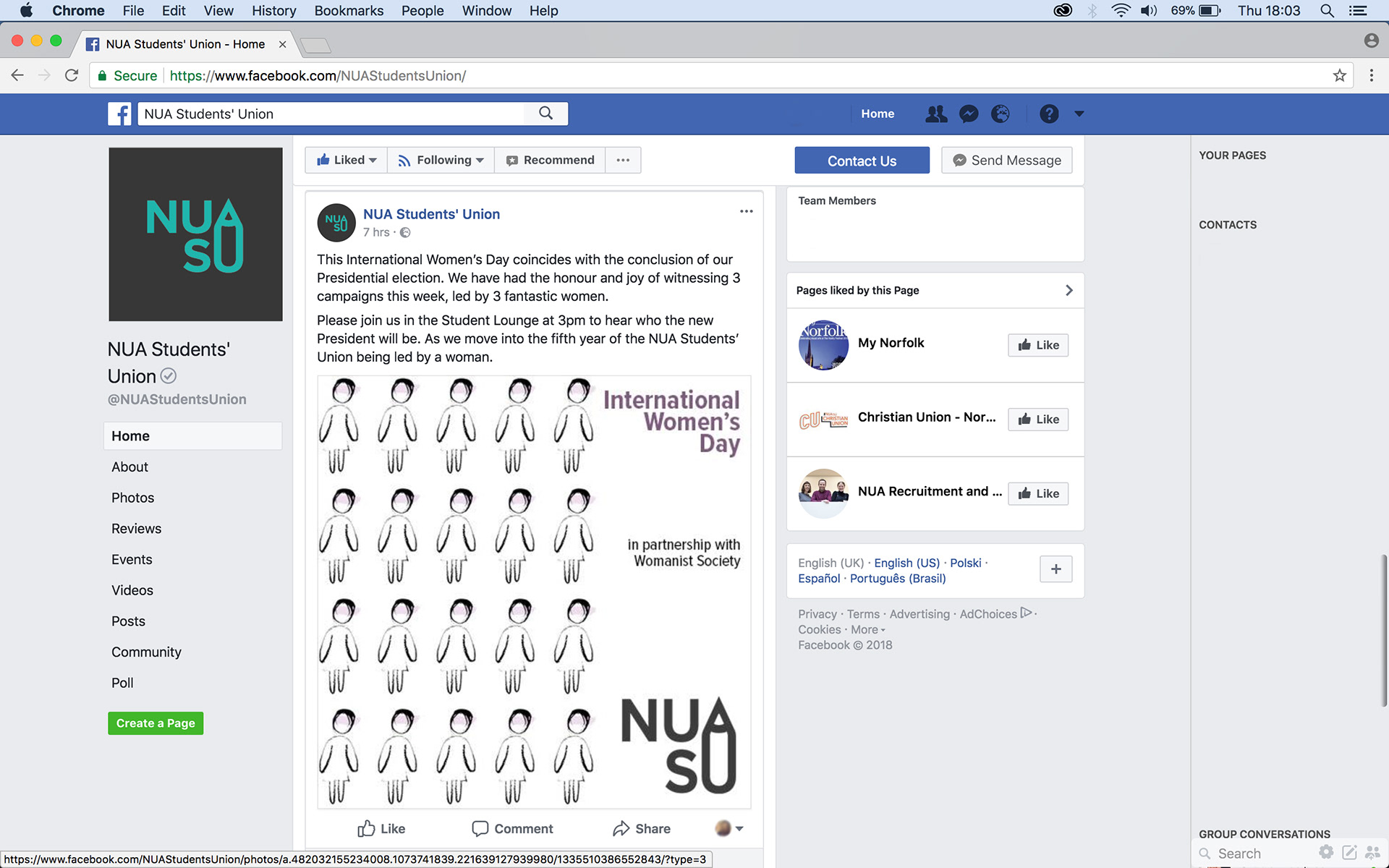Click the Facebook logo icon
The image size is (1389, 868).
pyautogui.click(x=119, y=114)
